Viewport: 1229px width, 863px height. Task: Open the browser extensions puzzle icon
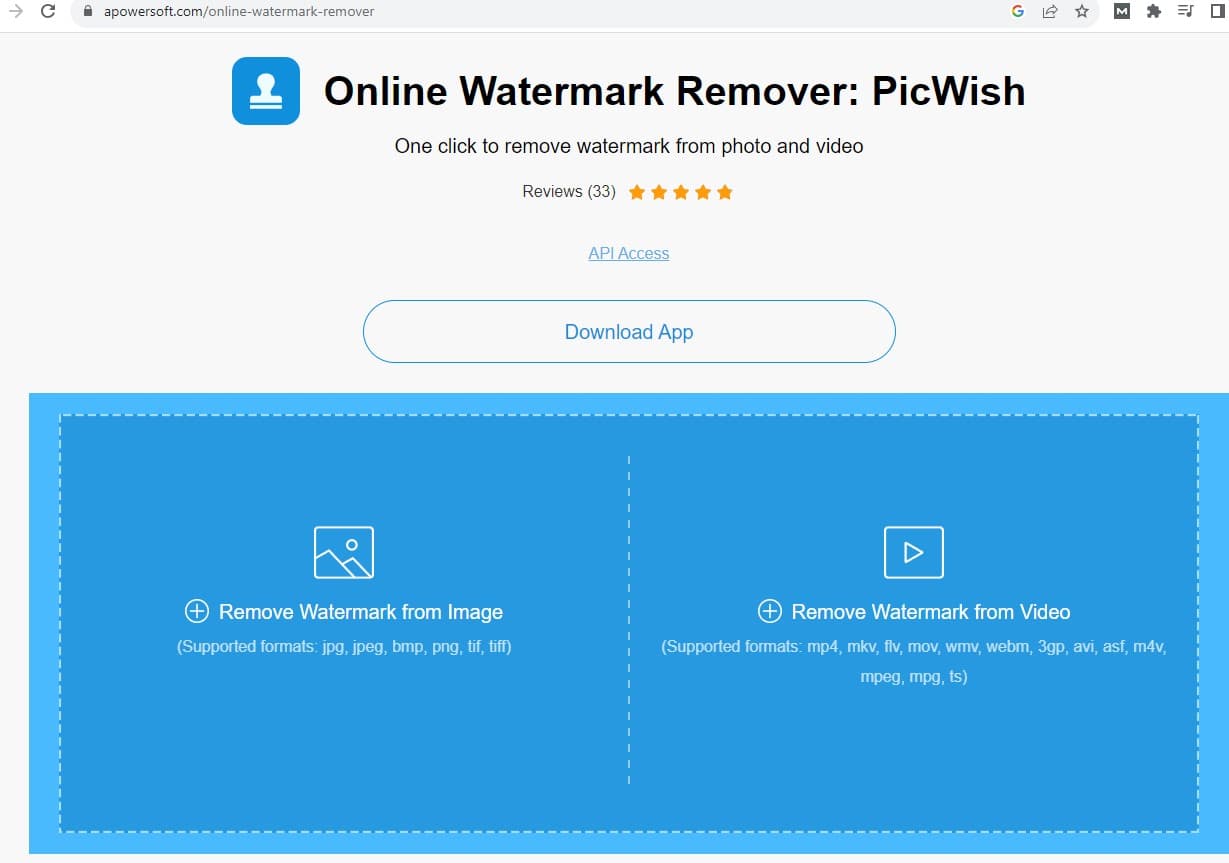coord(1154,12)
